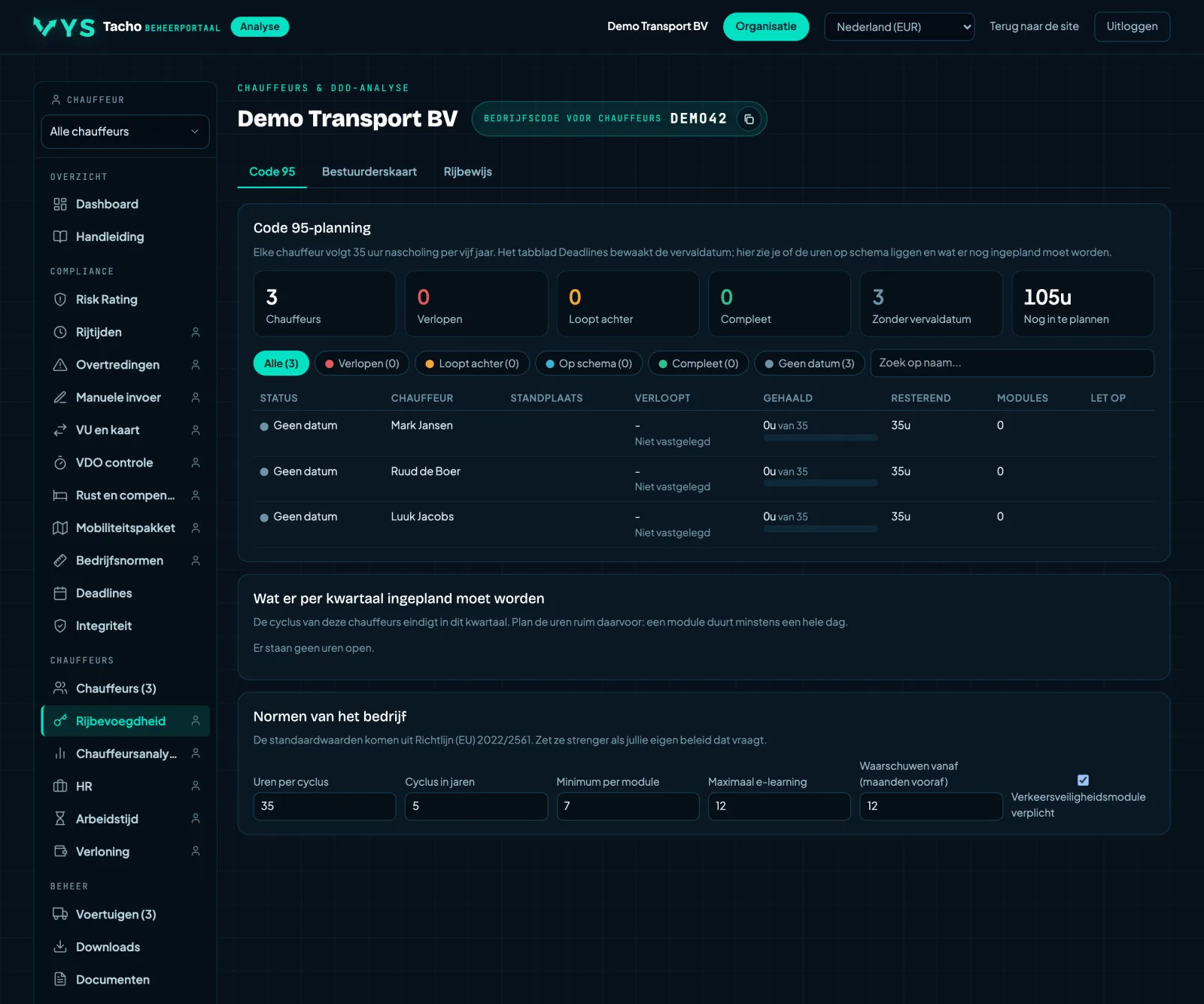The image size is (1204, 1004).
Task: Open VDO controle stopwatch icon
Action: (x=60, y=463)
